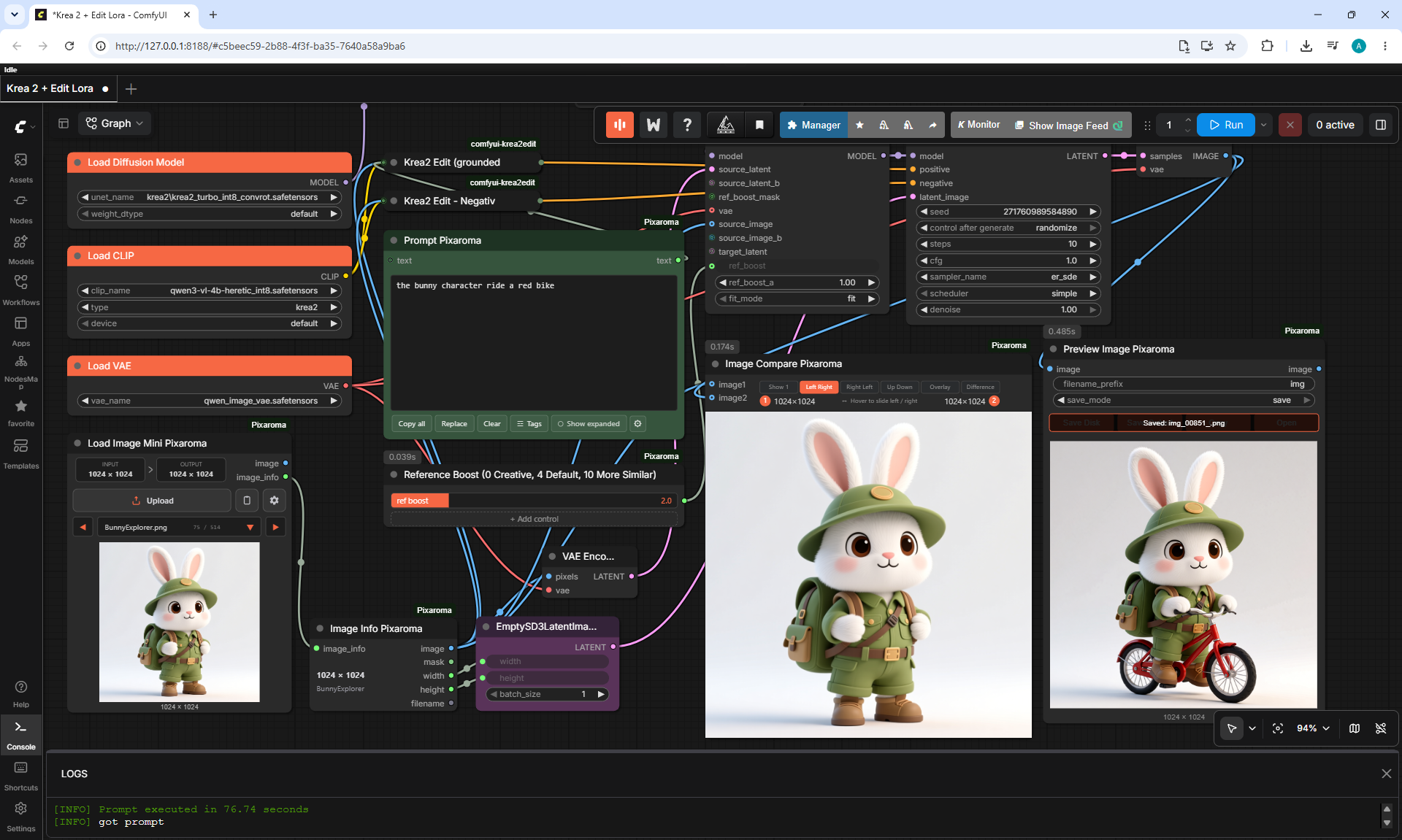Click Replace in Prompt Pixaroma
The height and width of the screenshot is (840, 1402).
click(453, 424)
